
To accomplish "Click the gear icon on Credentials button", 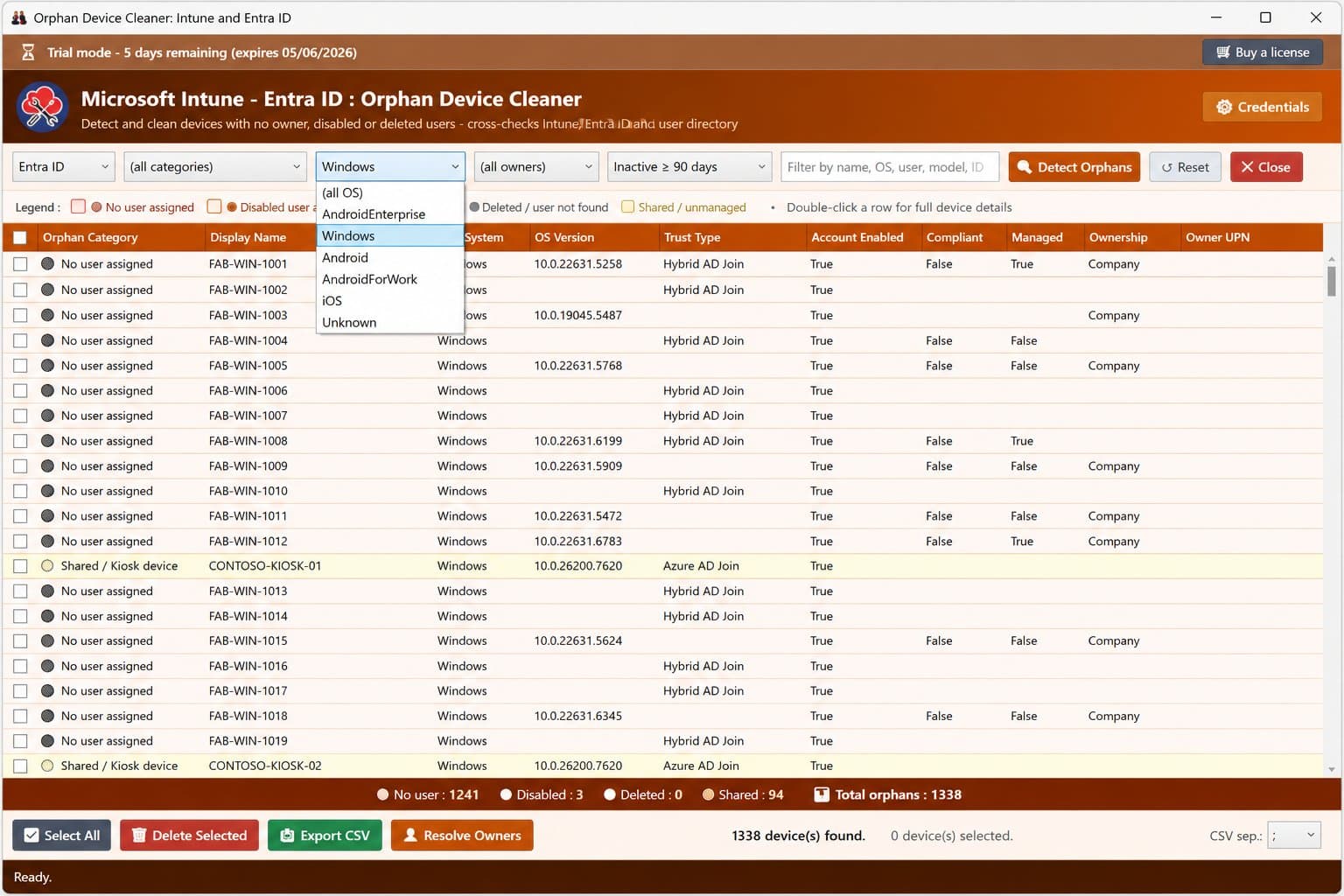I will (1224, 107).
